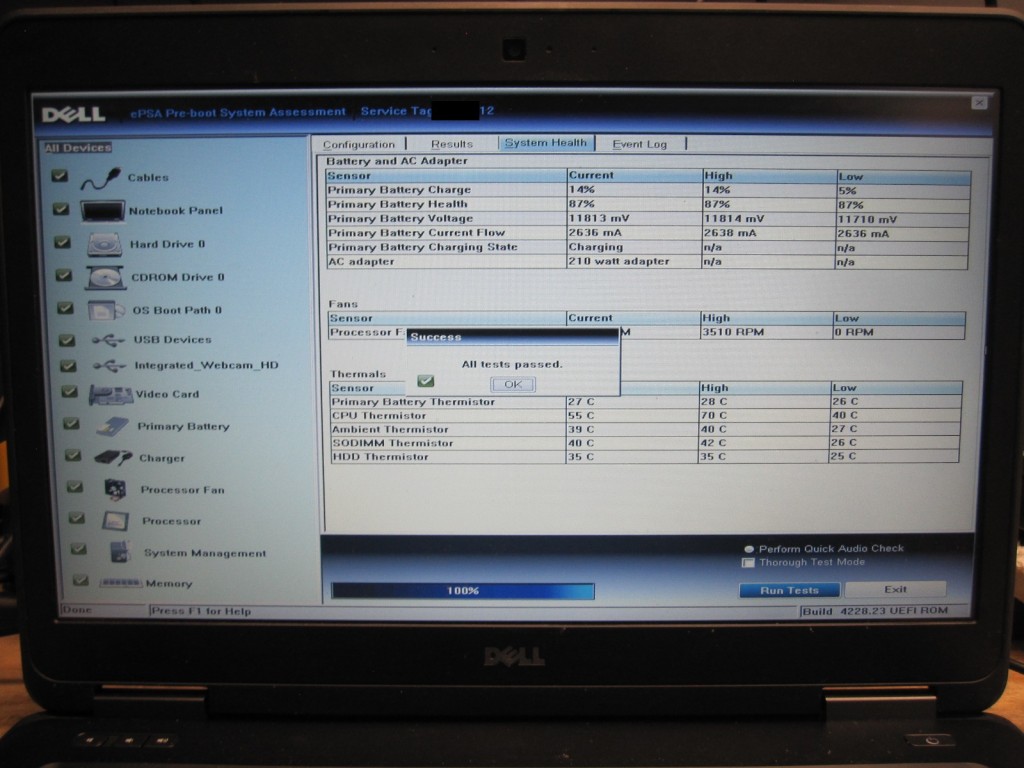This screenshot has width=1024, height=768.
Task: Uncheck the Video Card checkbox
Action: tap(69, 391)
